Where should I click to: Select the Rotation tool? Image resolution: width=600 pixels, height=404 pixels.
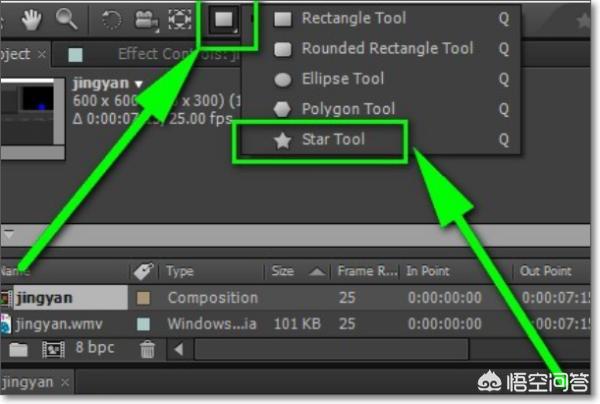(112, 18)
